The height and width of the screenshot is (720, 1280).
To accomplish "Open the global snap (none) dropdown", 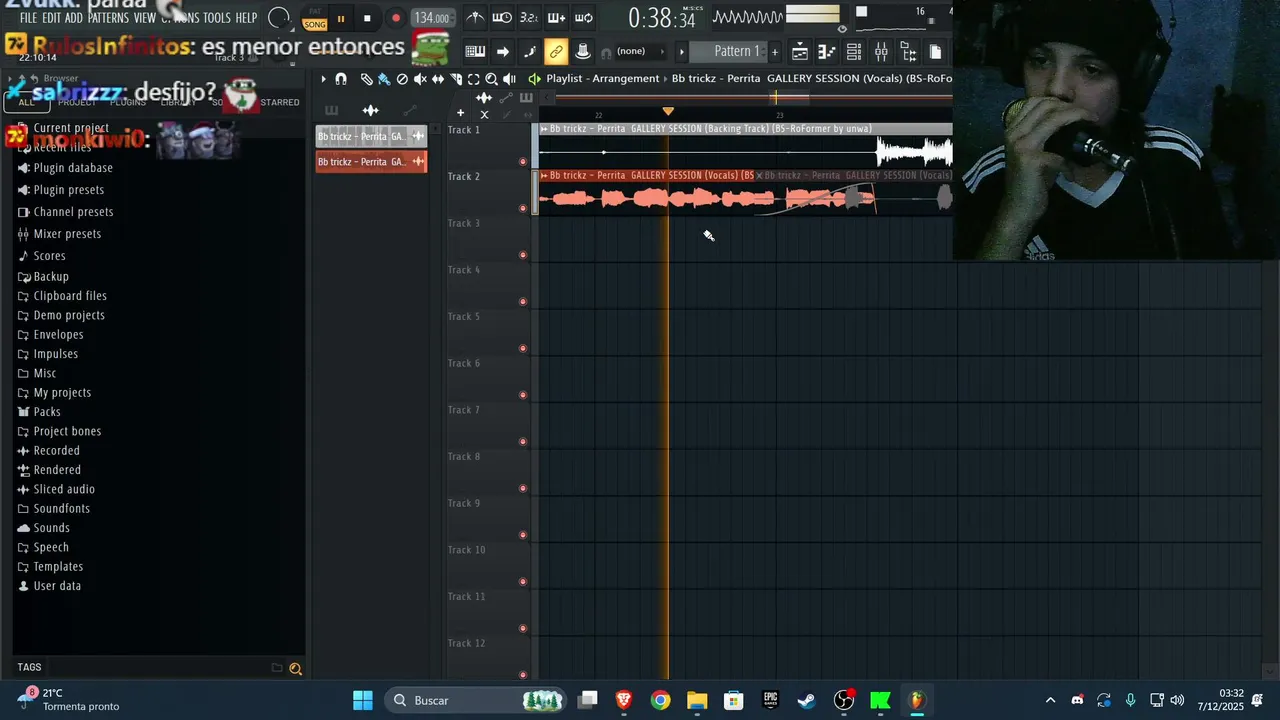I will click(x=640, y=51).
